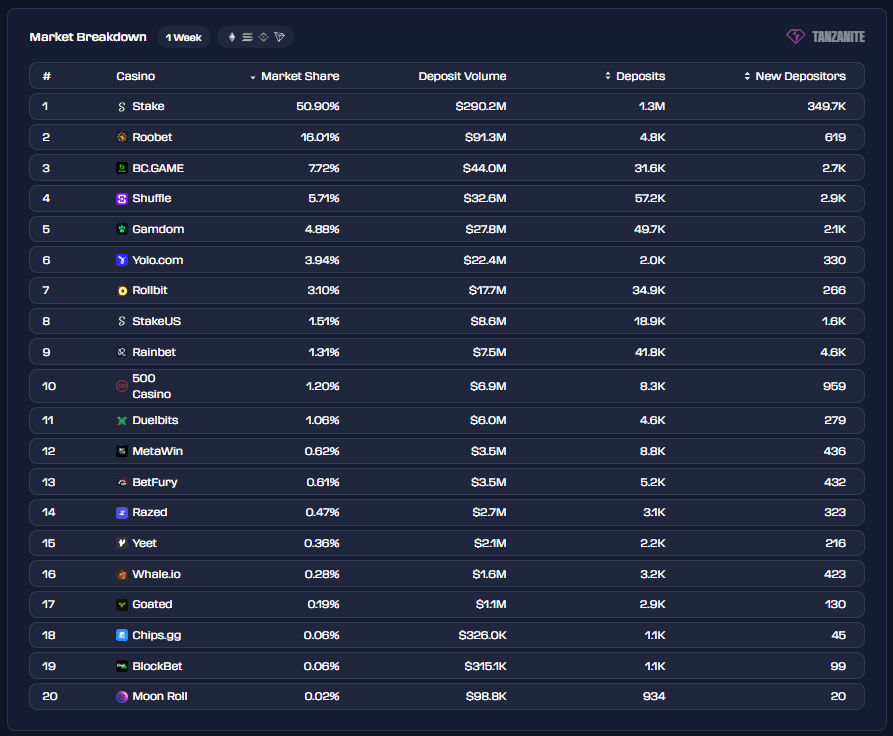Open the 1 Week timeframe selector

[183, 37]
